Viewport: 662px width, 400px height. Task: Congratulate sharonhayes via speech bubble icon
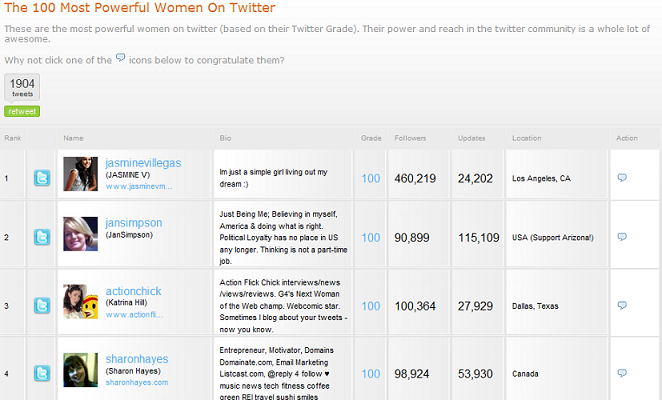click(x=622, y=373)
